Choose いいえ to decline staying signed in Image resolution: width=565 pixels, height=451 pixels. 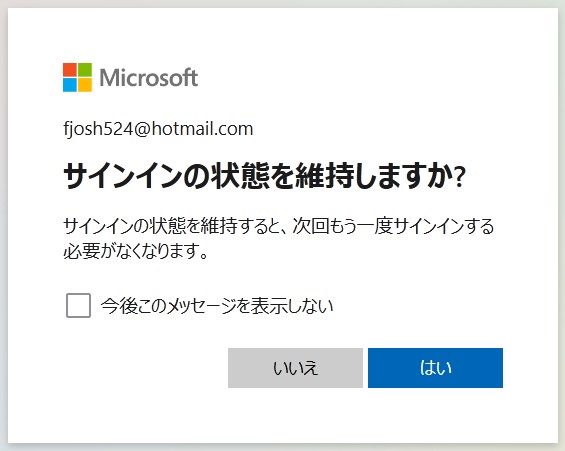click(295, 368)
